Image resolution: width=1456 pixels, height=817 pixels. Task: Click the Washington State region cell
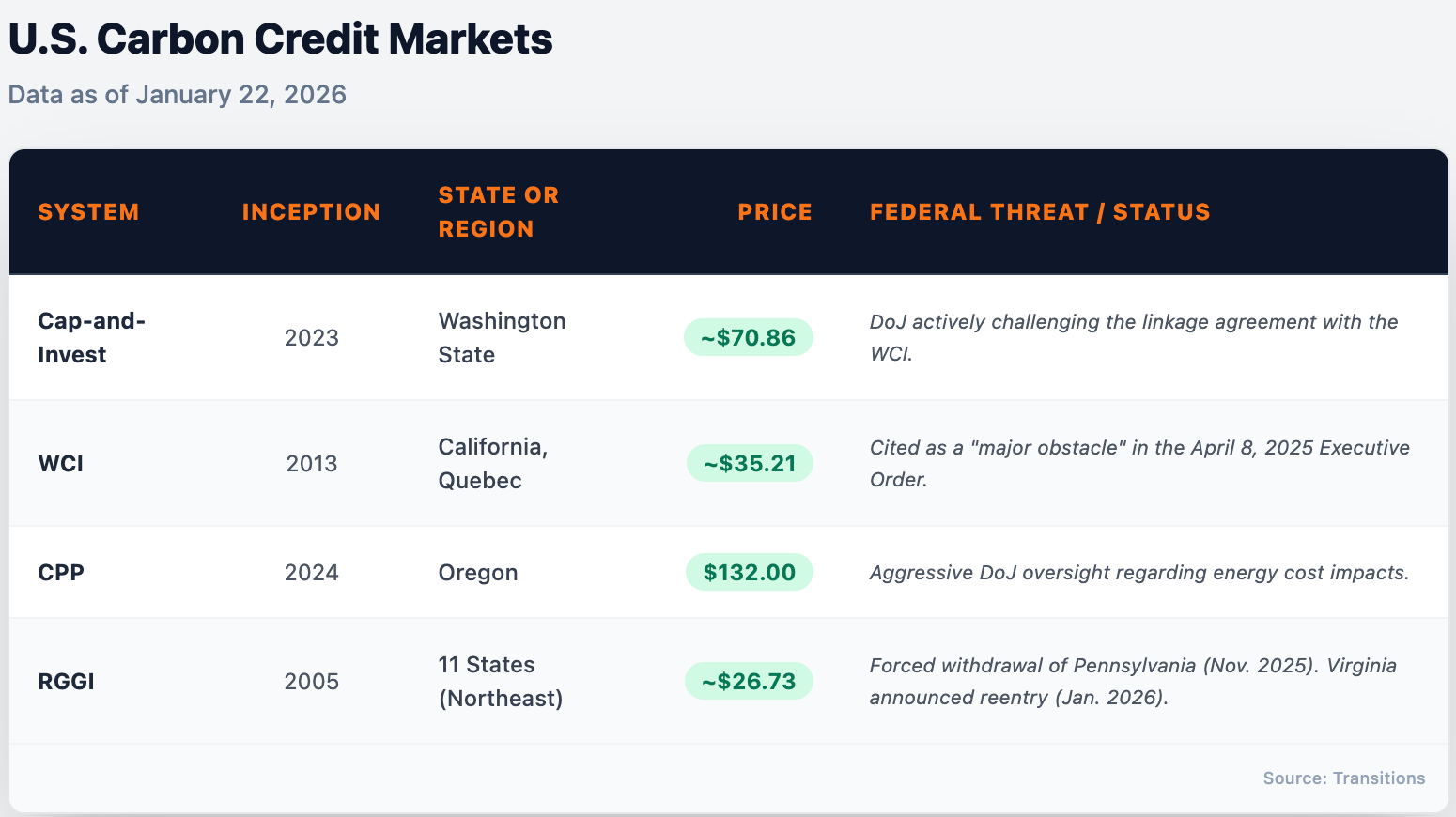click(502, 338)
